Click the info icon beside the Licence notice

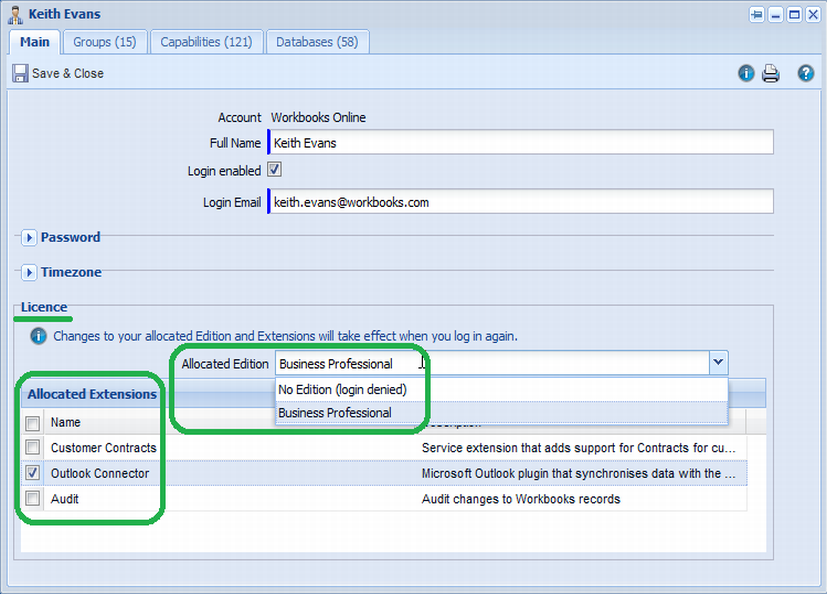[x=39, y=336]
